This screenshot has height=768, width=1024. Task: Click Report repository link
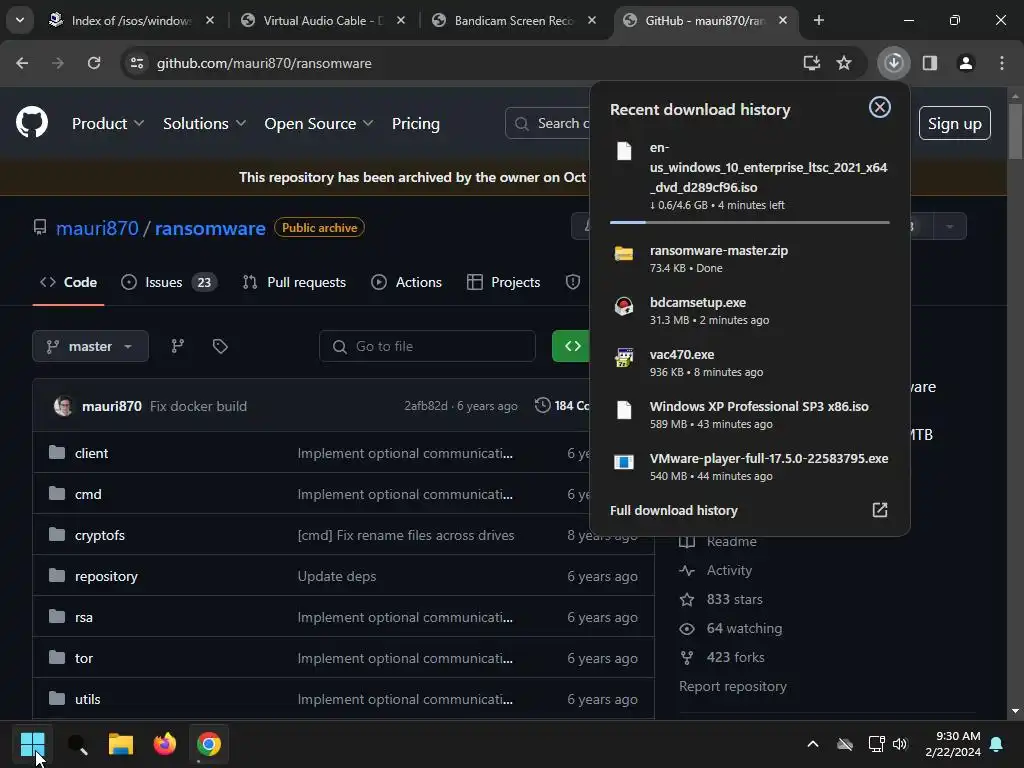(733, 686)
